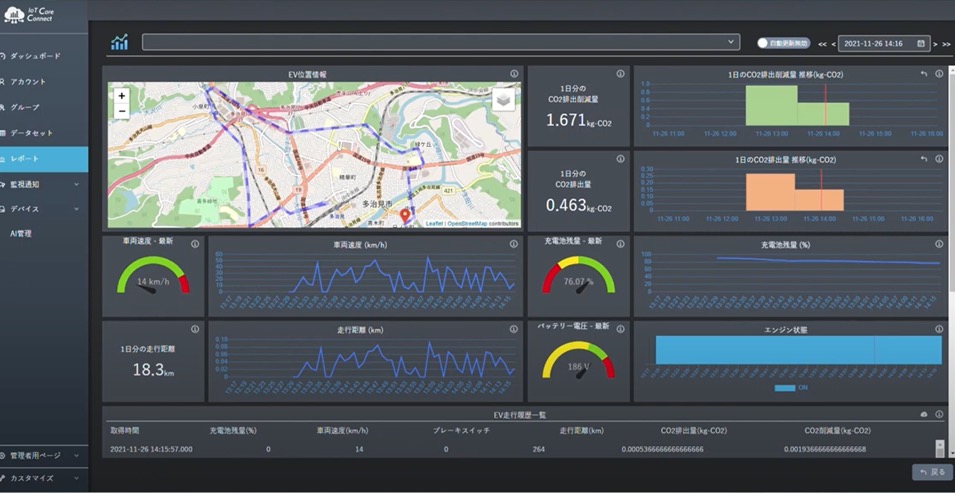Image resolution: width=955 pixels, height=500 pixels.
Task: Toggle the 自動更新無効 auto-refresh switch
Action: (765, 43)
